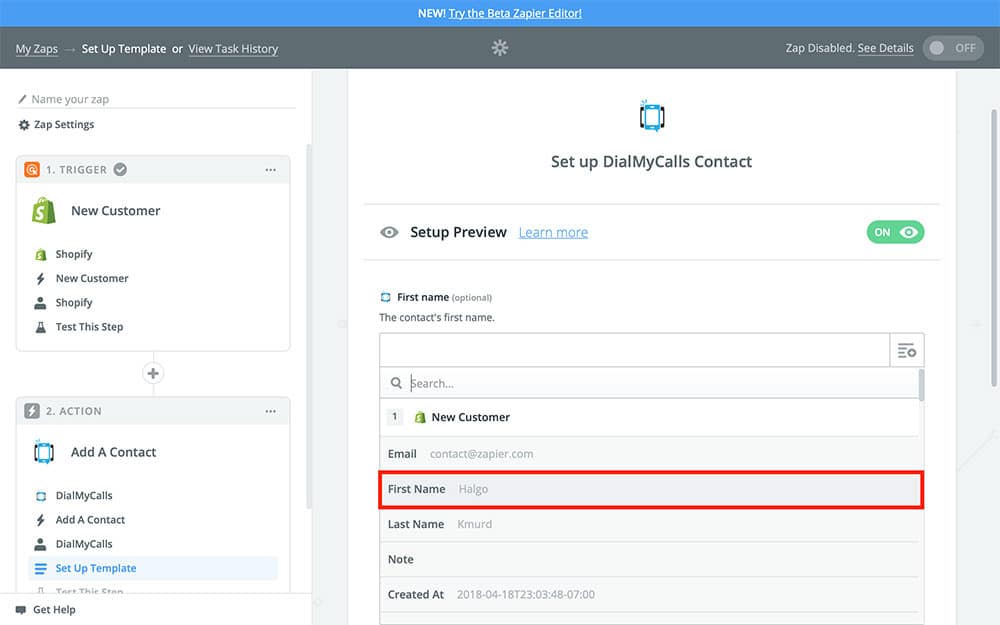
Task: Click the insert-field icon beside First name input
Action: coord(907,350)
